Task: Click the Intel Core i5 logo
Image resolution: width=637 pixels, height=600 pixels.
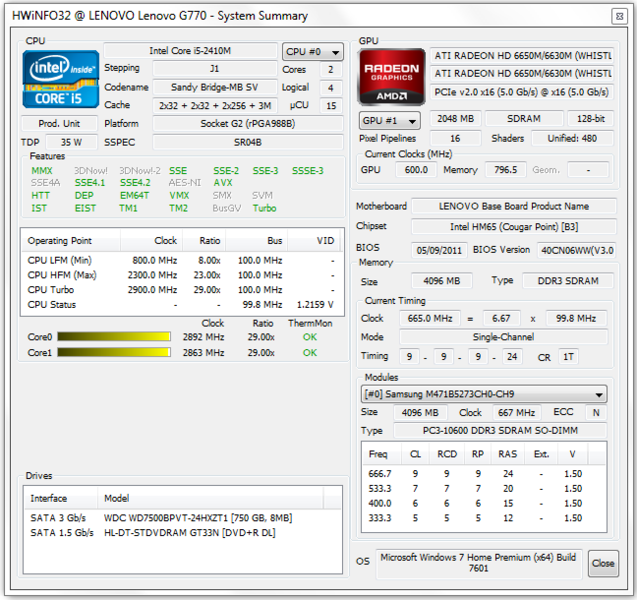Action: 61,79
